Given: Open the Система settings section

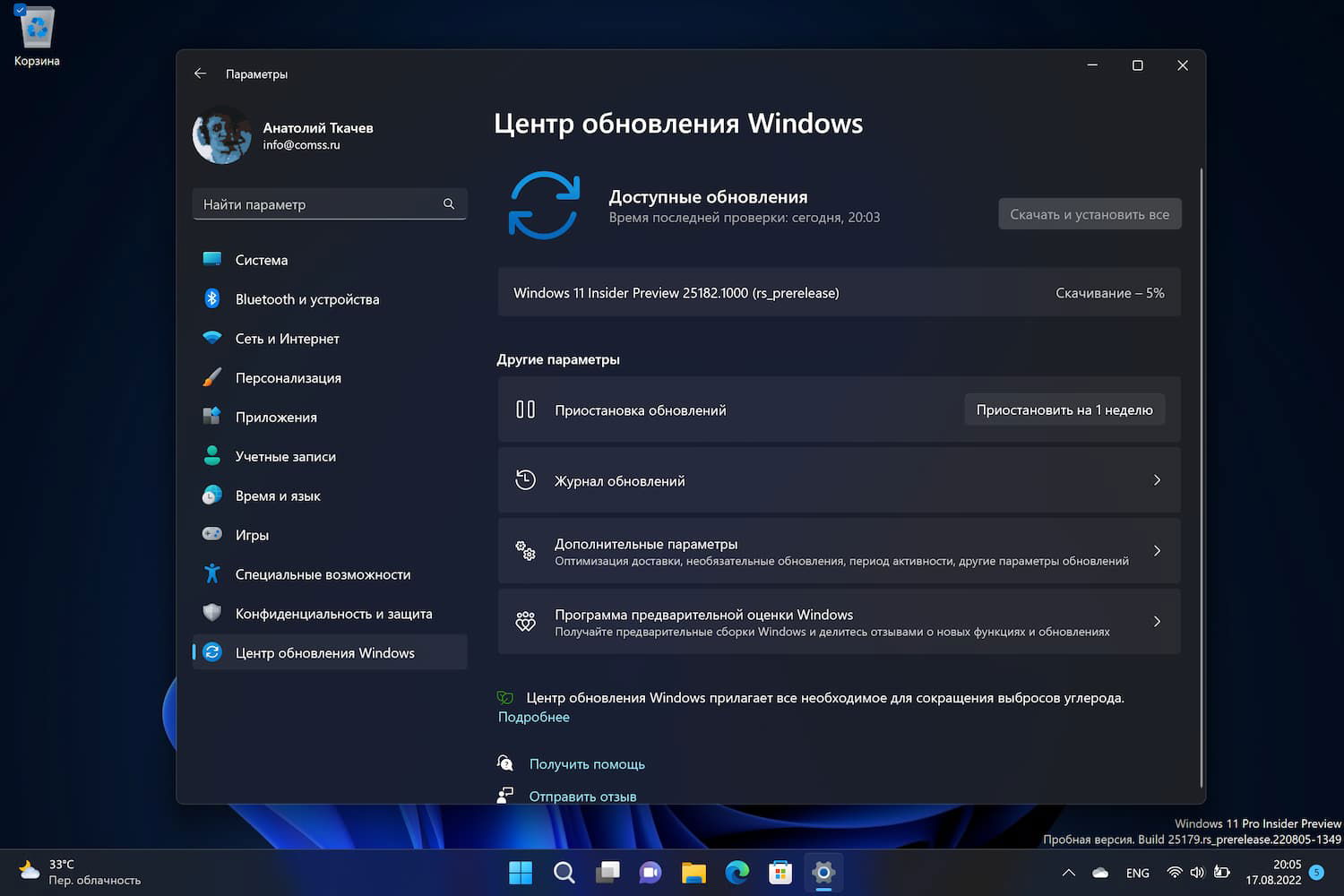Looking at the screenshot, I should point(261,260).
